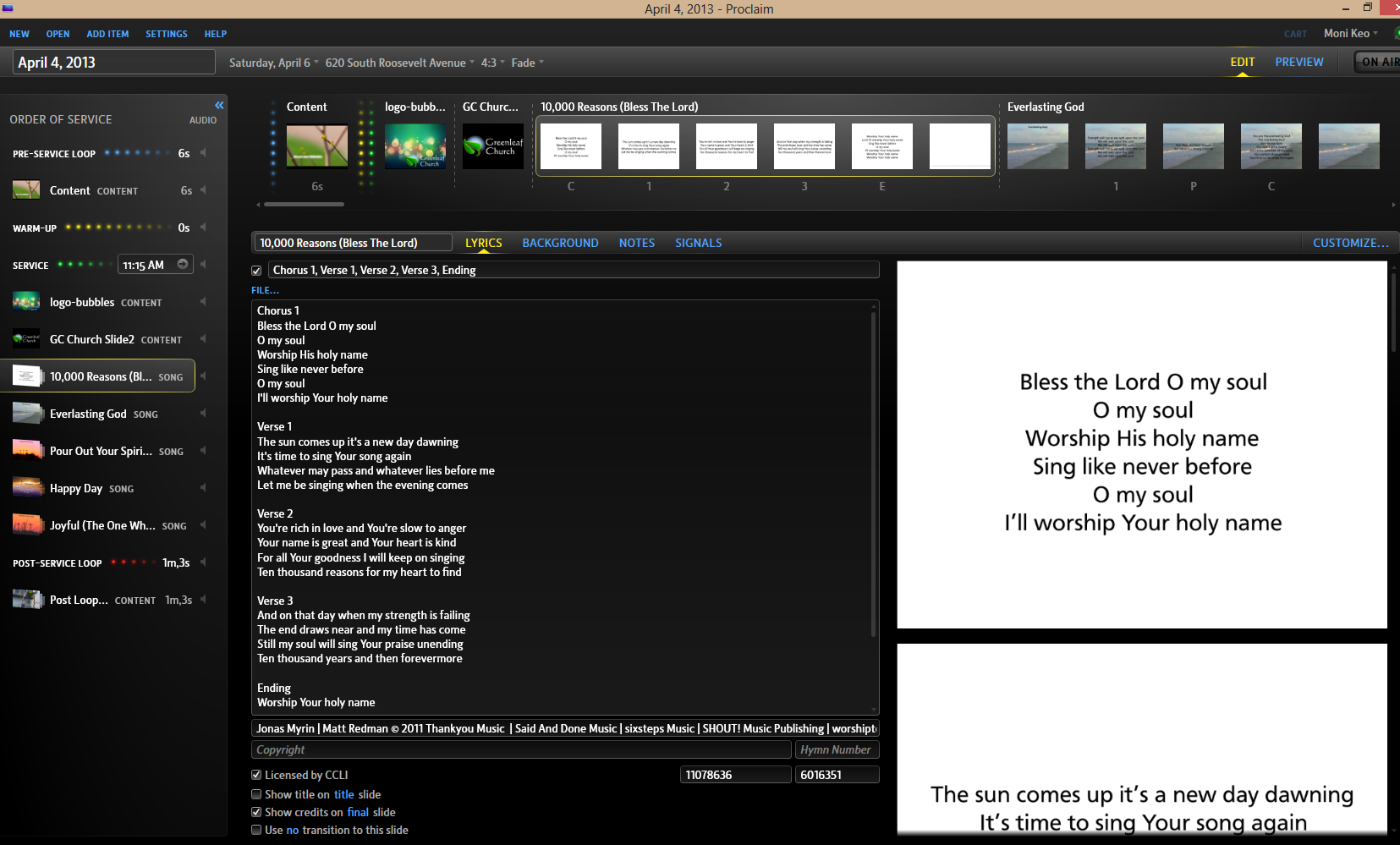Viewport: 1400px width, 845px height.
Task: Switch to the SIGNALS tab
Action: coord(699,243)
